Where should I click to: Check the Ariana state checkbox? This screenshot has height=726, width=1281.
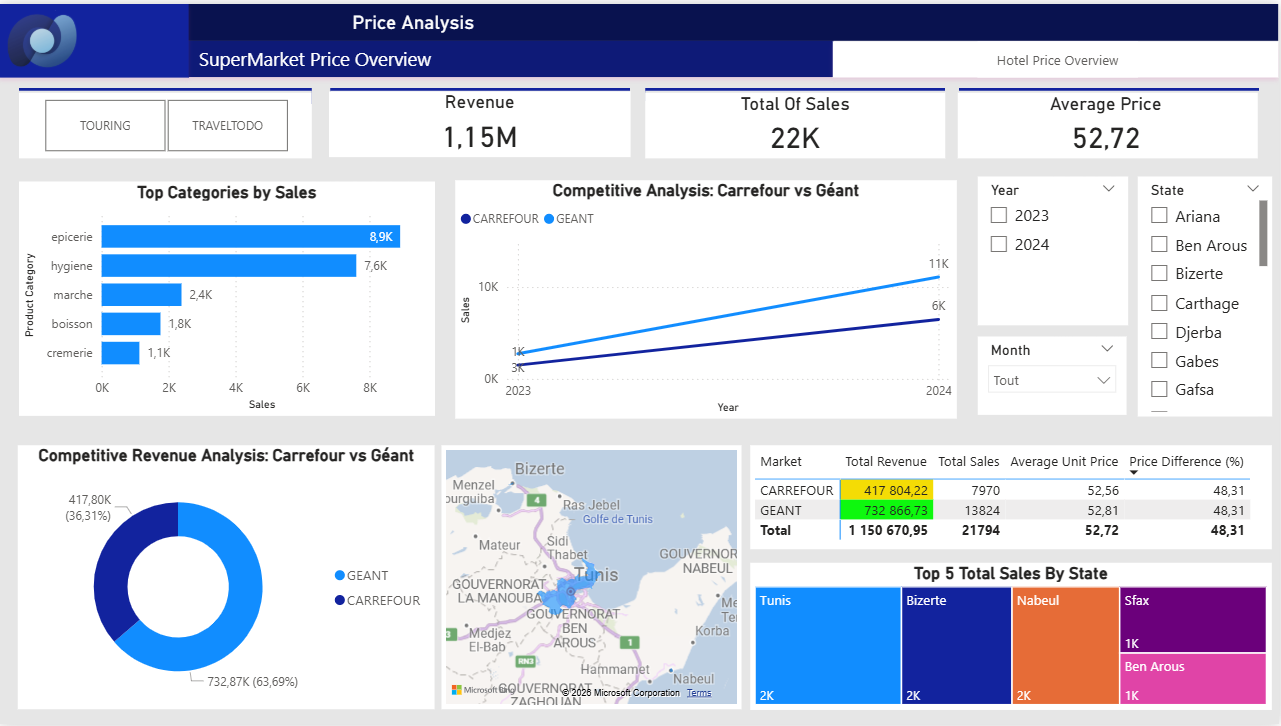pyautogui.click(x=1159, y=215)
